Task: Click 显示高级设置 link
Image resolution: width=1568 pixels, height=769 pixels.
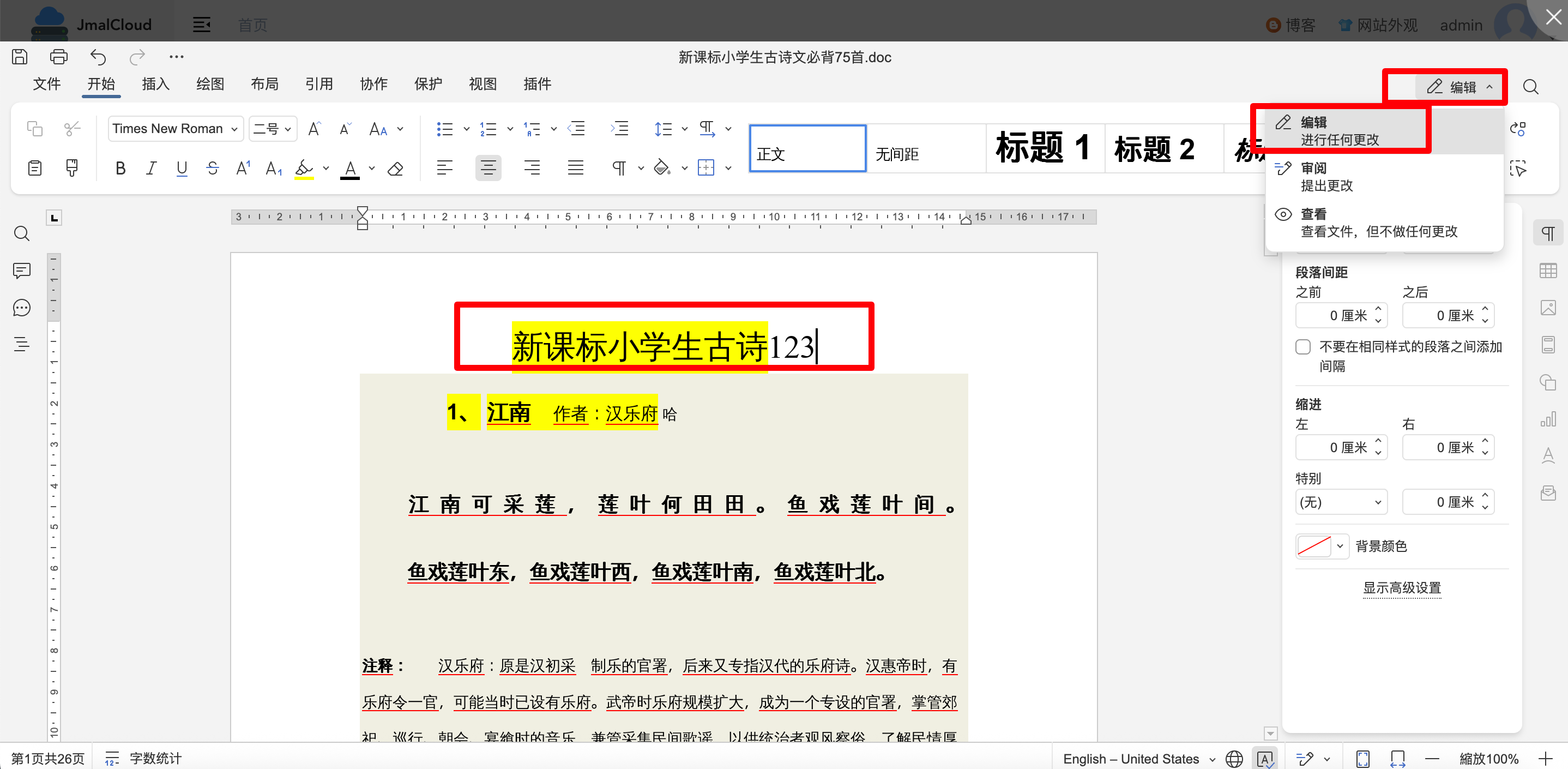Action: click(x=1401, y=587)
